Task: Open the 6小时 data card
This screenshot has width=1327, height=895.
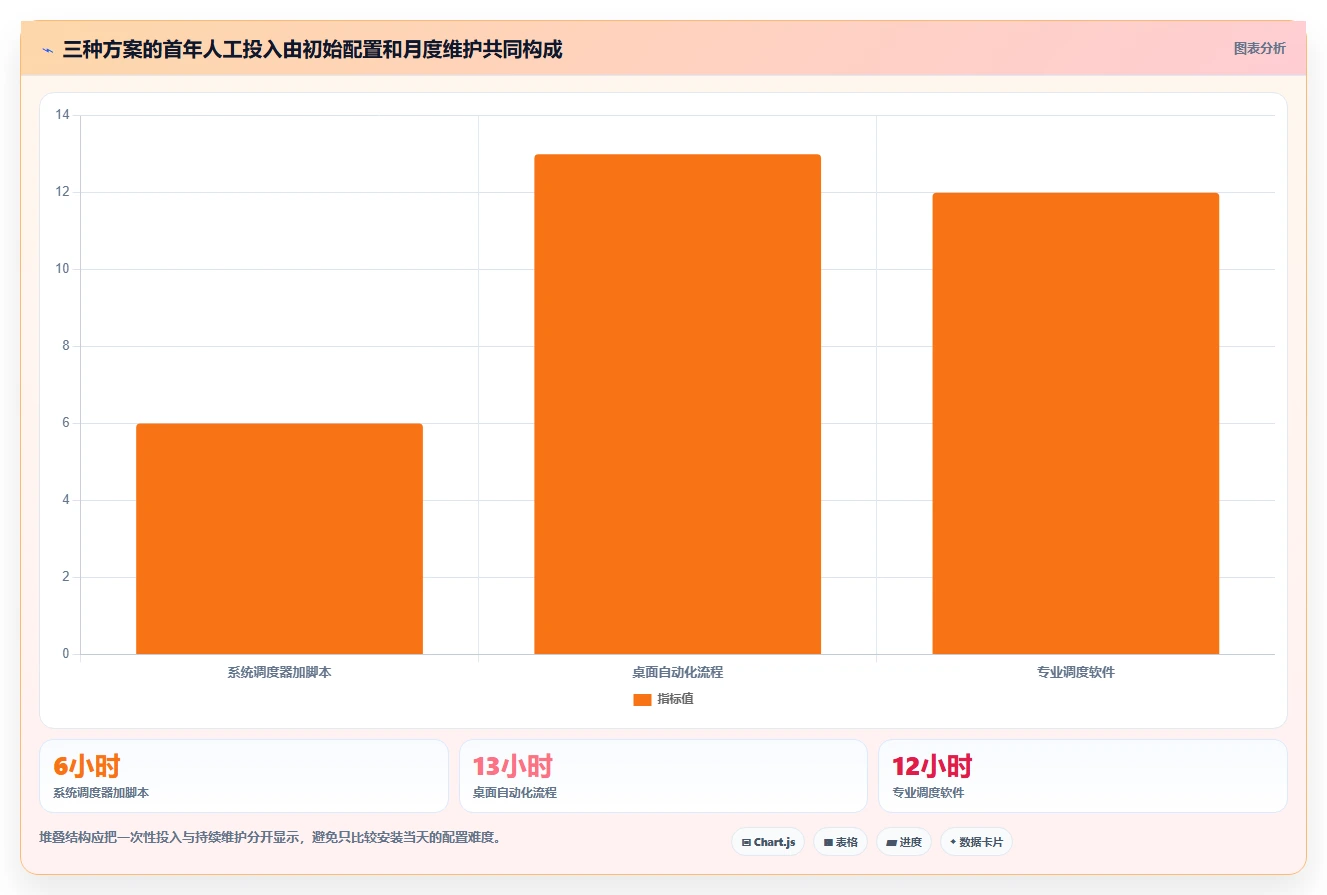Action: coord(244,776)
